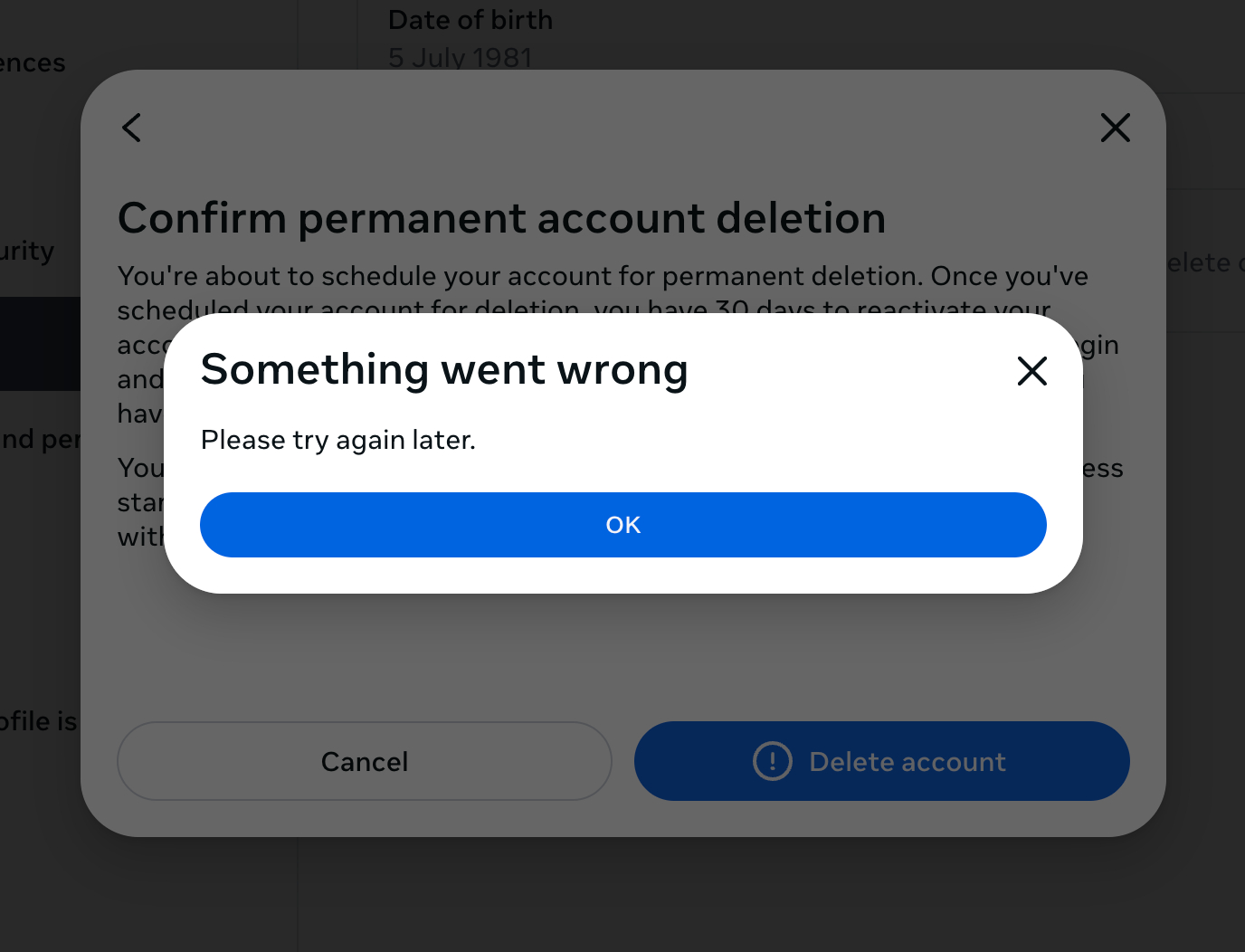
Task: Open the partially visible 'ences' sidebar item
Action: tap(33, 63)
